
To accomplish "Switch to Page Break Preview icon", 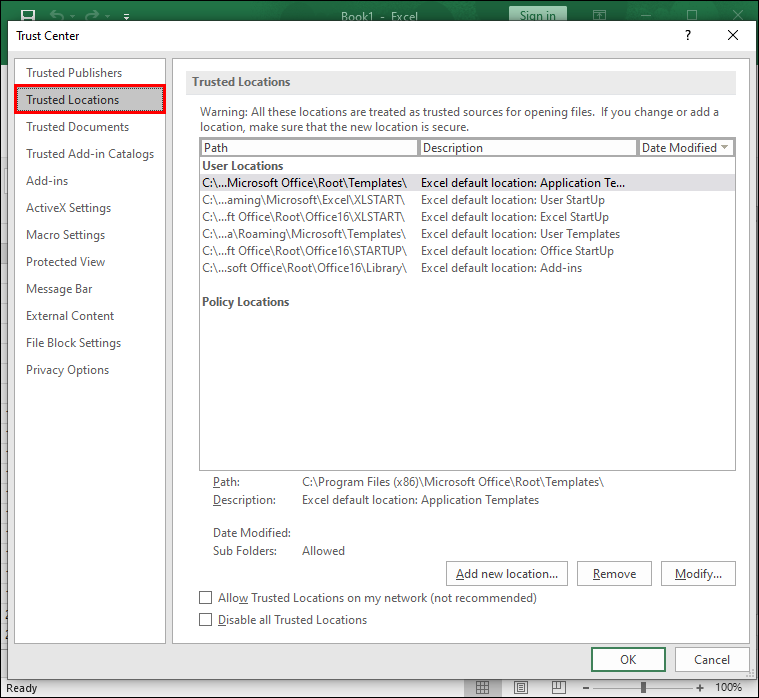I will 559,687.
